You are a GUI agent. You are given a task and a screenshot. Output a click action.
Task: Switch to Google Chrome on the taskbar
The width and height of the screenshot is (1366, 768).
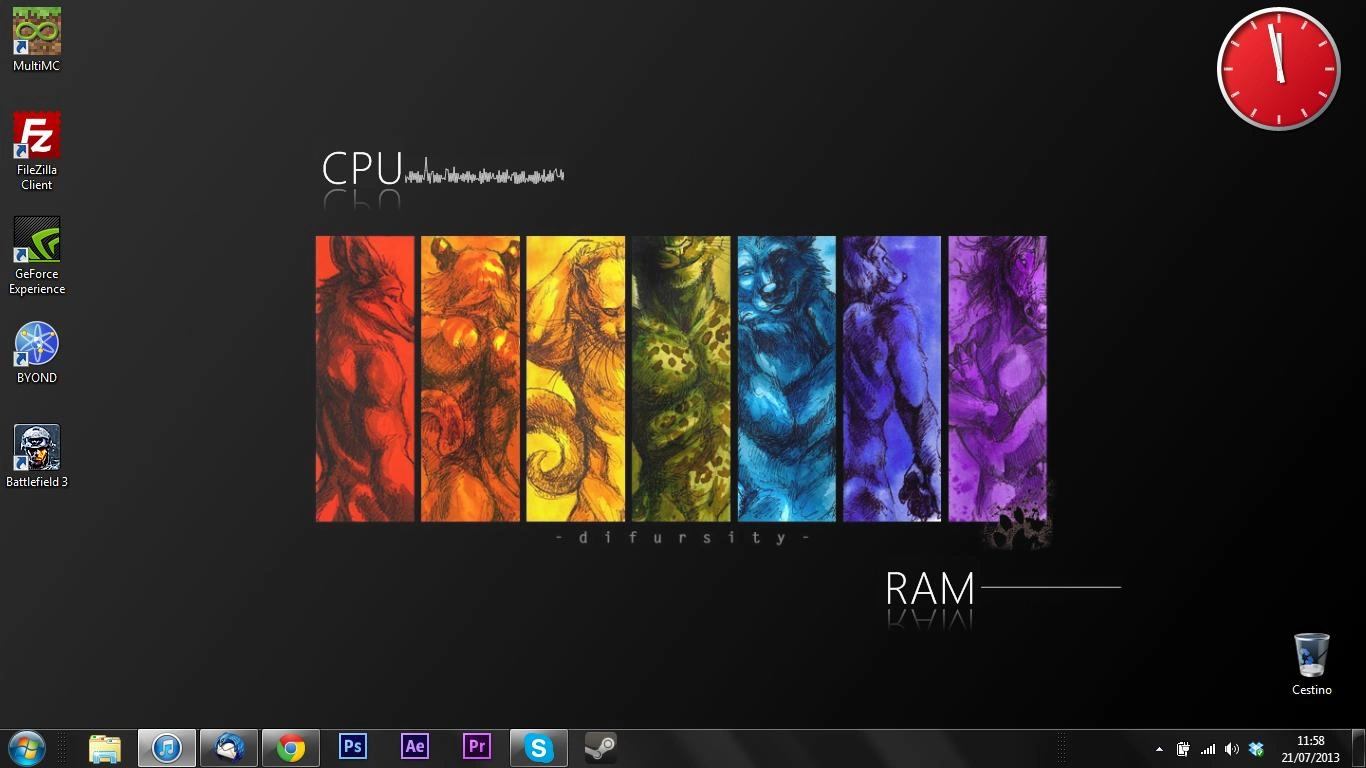pos(291,748)
